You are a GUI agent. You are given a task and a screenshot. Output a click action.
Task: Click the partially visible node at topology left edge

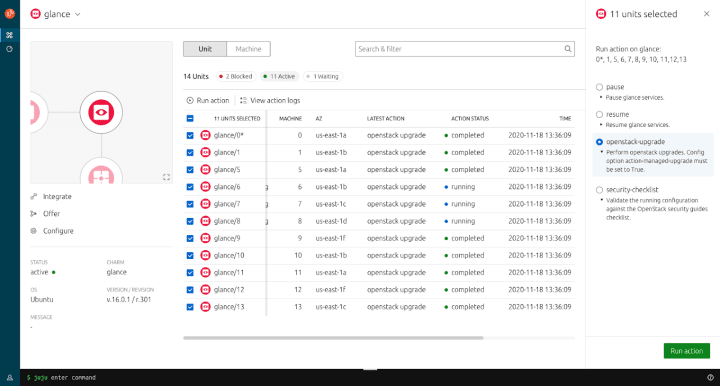(x=39, y=112)
